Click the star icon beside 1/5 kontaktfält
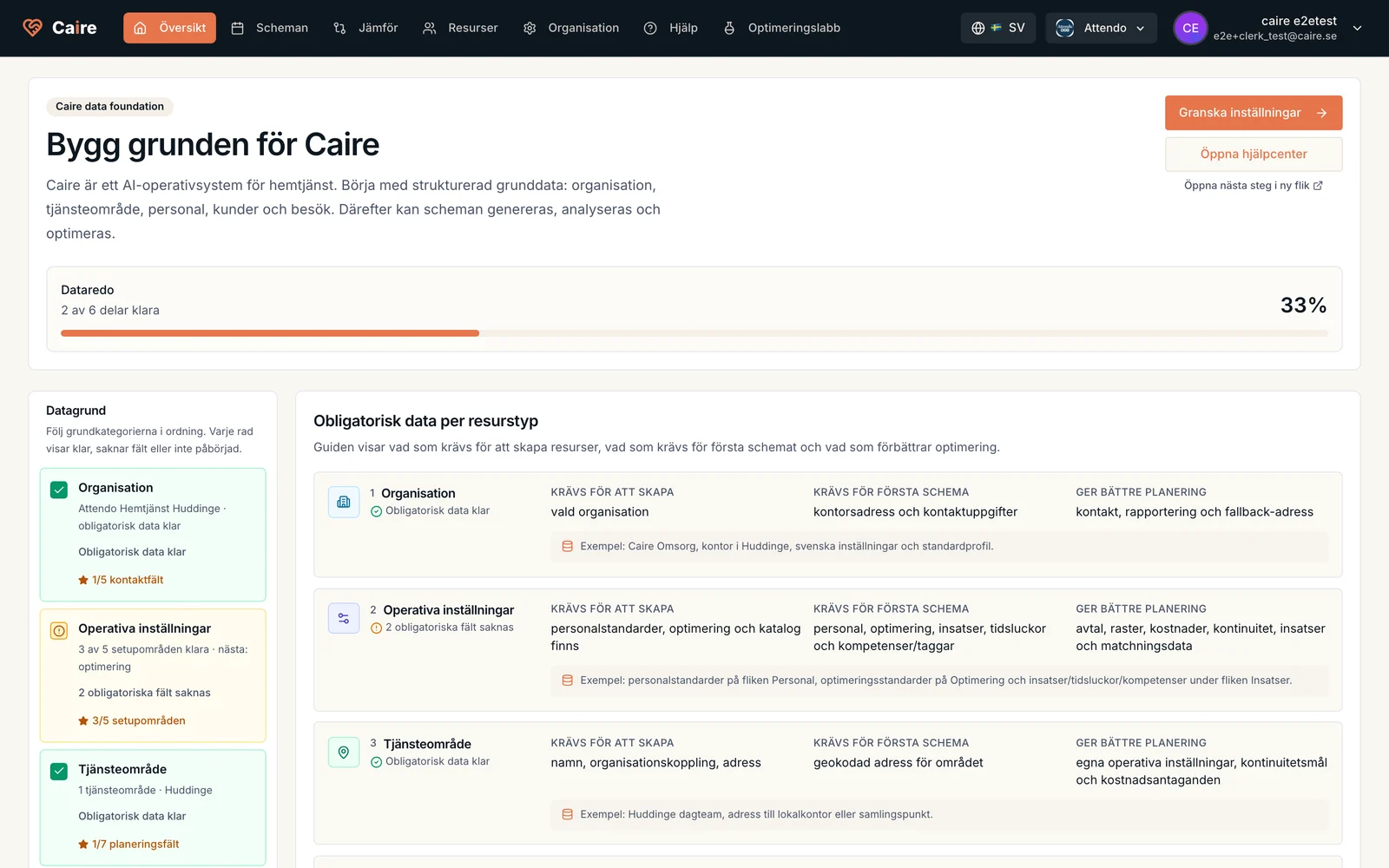1389x868 pixels. tap(83, 580)
